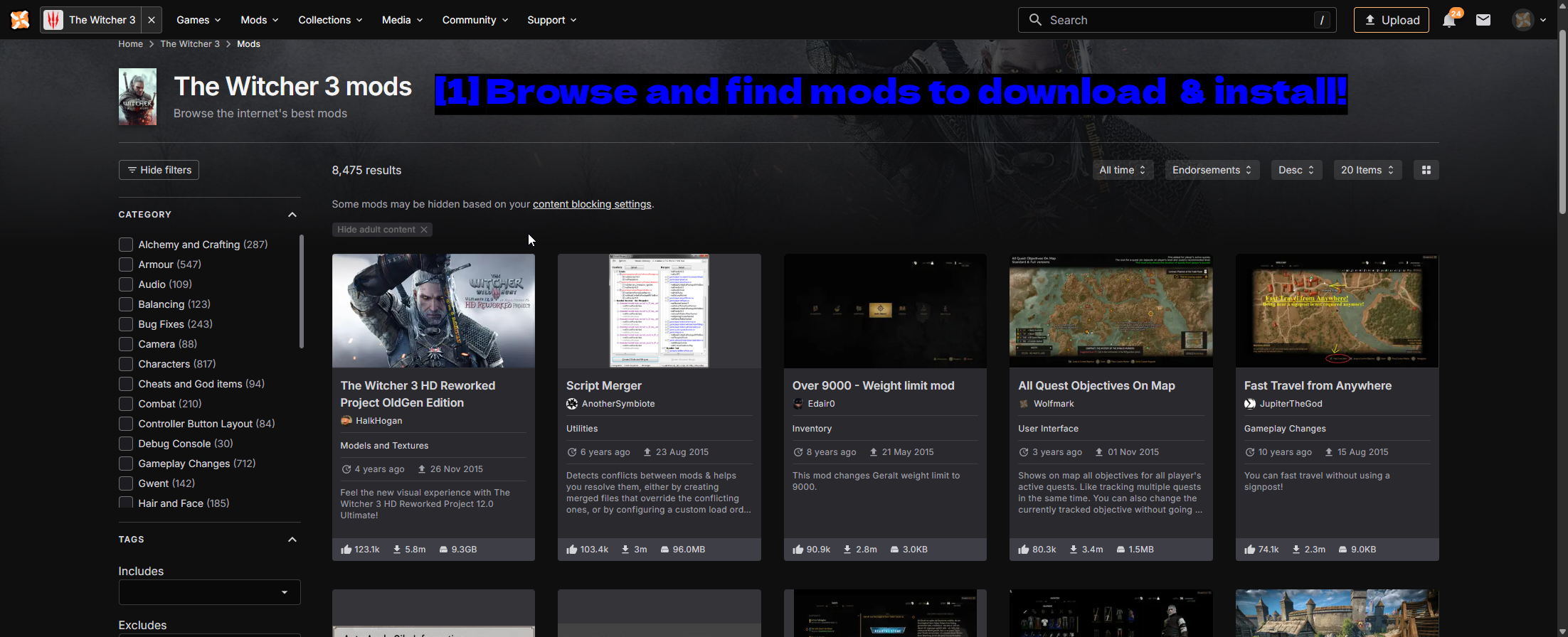
Task: Click the category list scrollbar
Action: 302,291
